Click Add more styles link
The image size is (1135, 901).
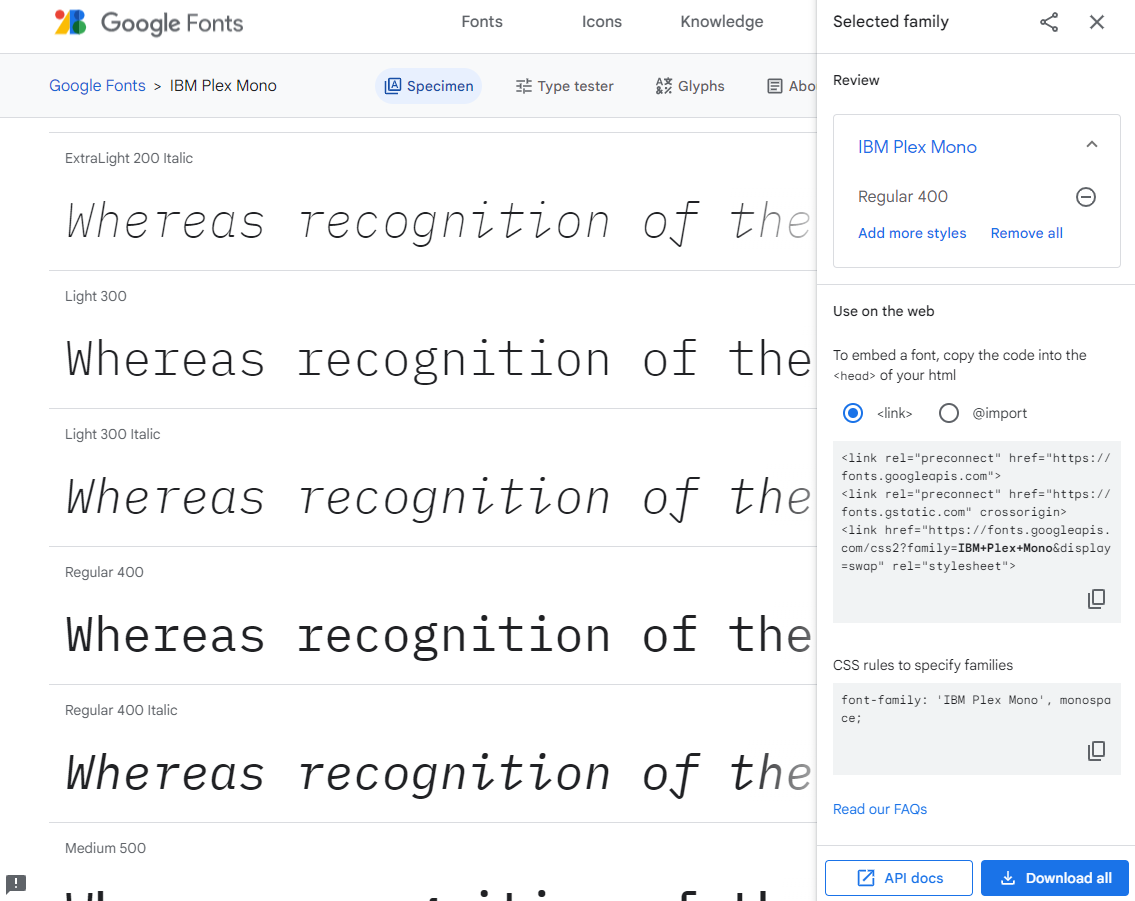(x=912, y=233)
